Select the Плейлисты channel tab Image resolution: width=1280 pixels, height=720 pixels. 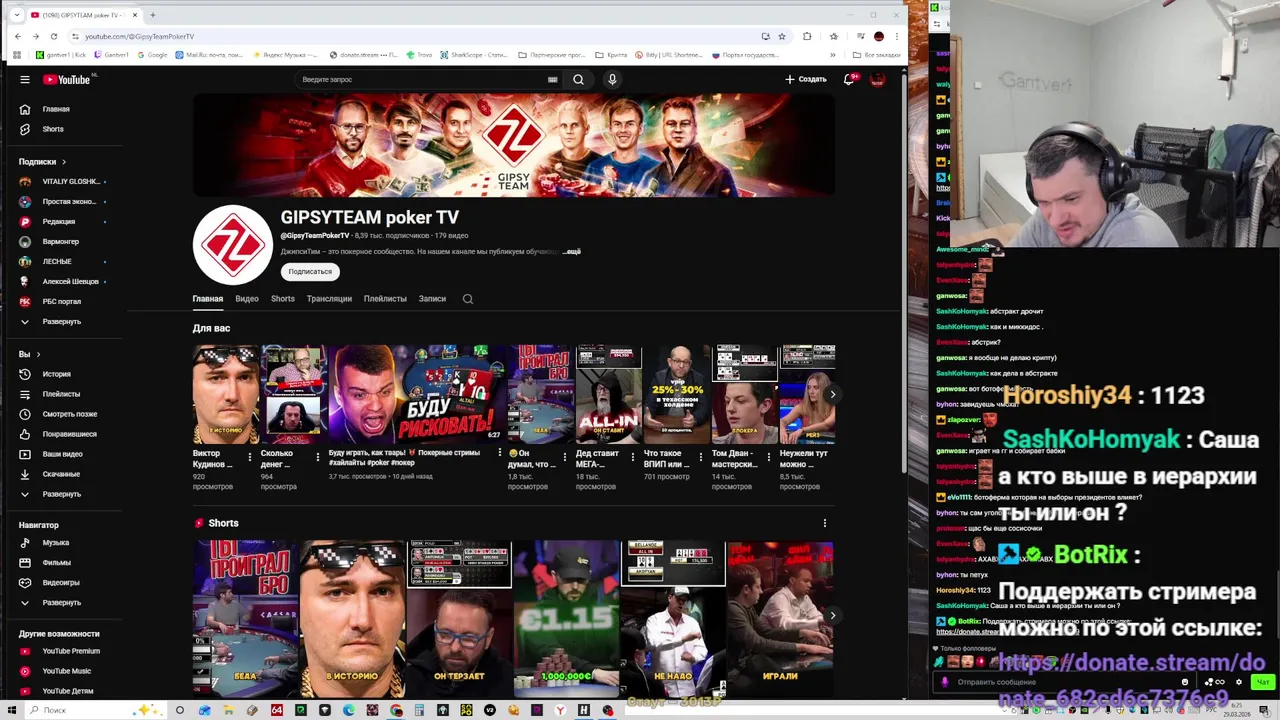[x=385, y=298]
